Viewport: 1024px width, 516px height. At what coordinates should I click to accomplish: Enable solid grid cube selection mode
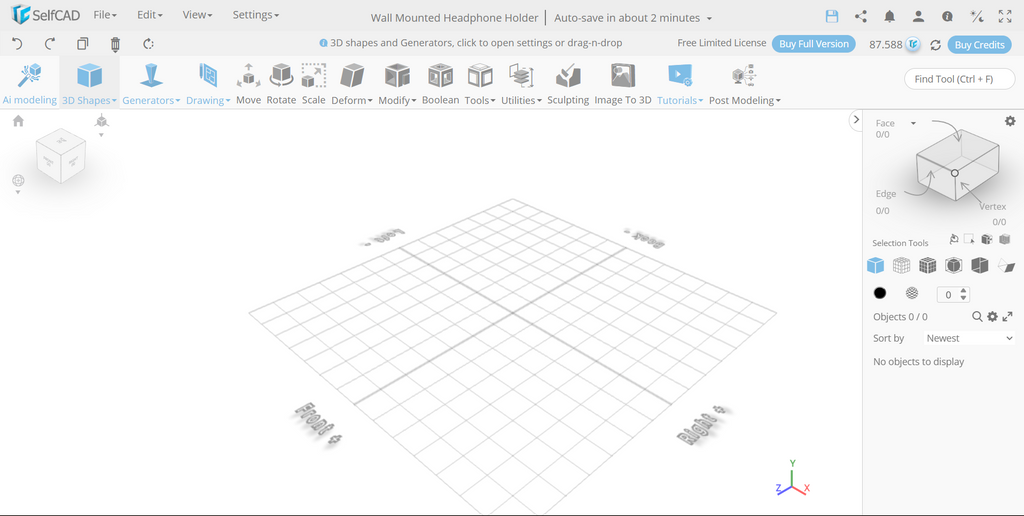927,265
